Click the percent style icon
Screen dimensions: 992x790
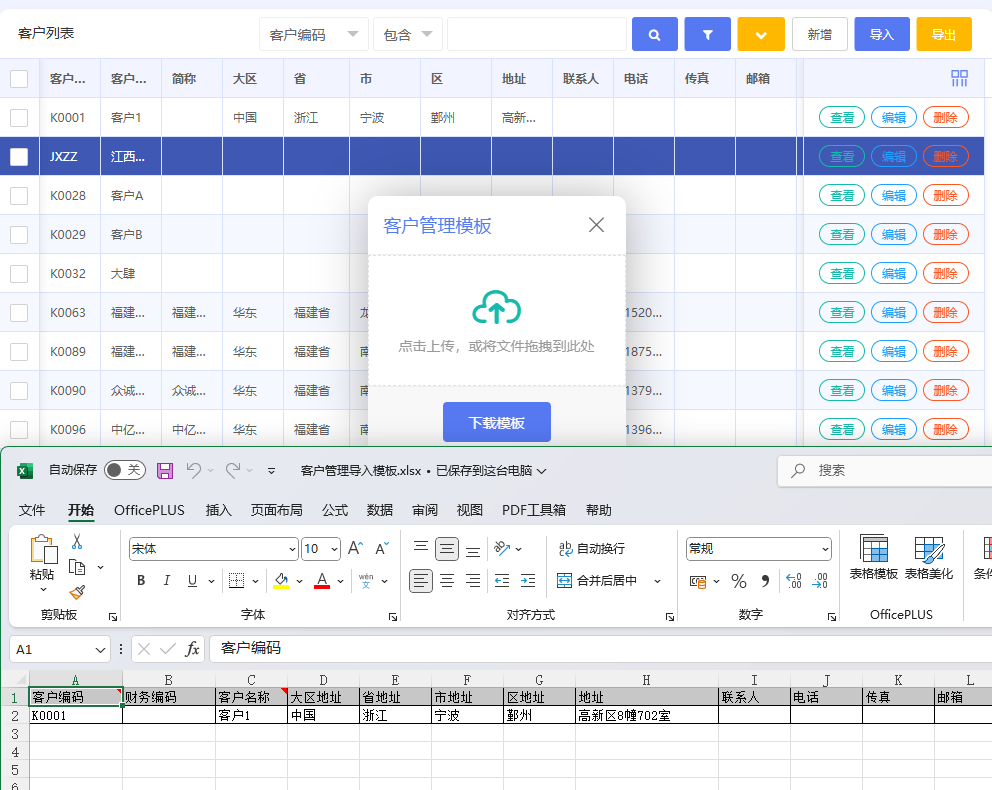coord(739,581)
